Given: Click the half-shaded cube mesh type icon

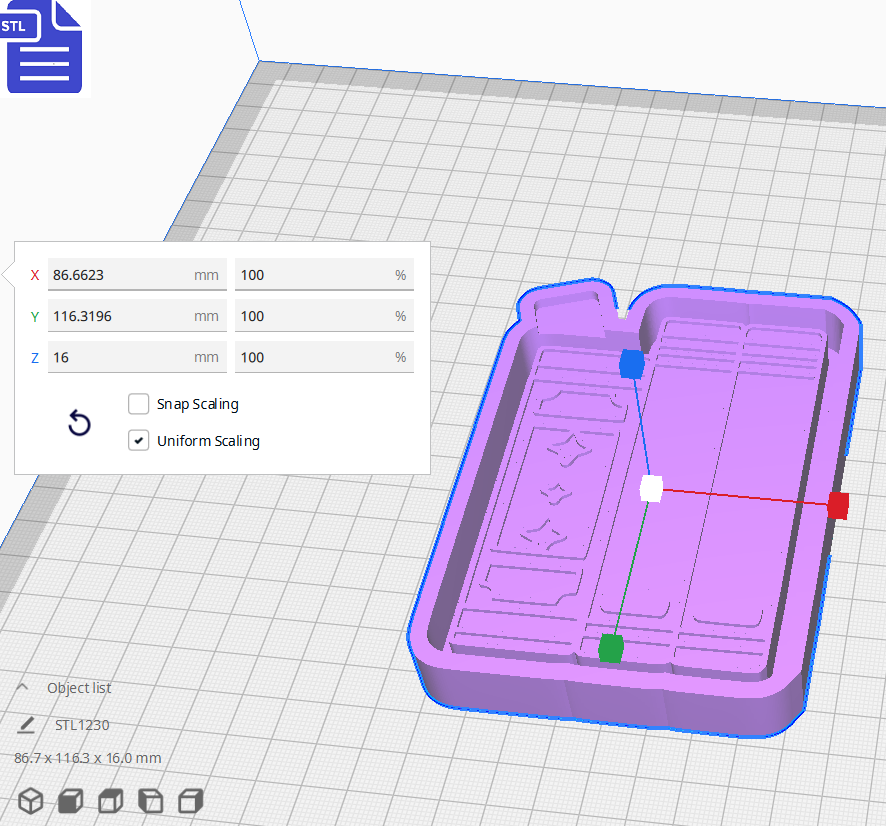Looking at the screenshot, I should click(x=110, y=800).
